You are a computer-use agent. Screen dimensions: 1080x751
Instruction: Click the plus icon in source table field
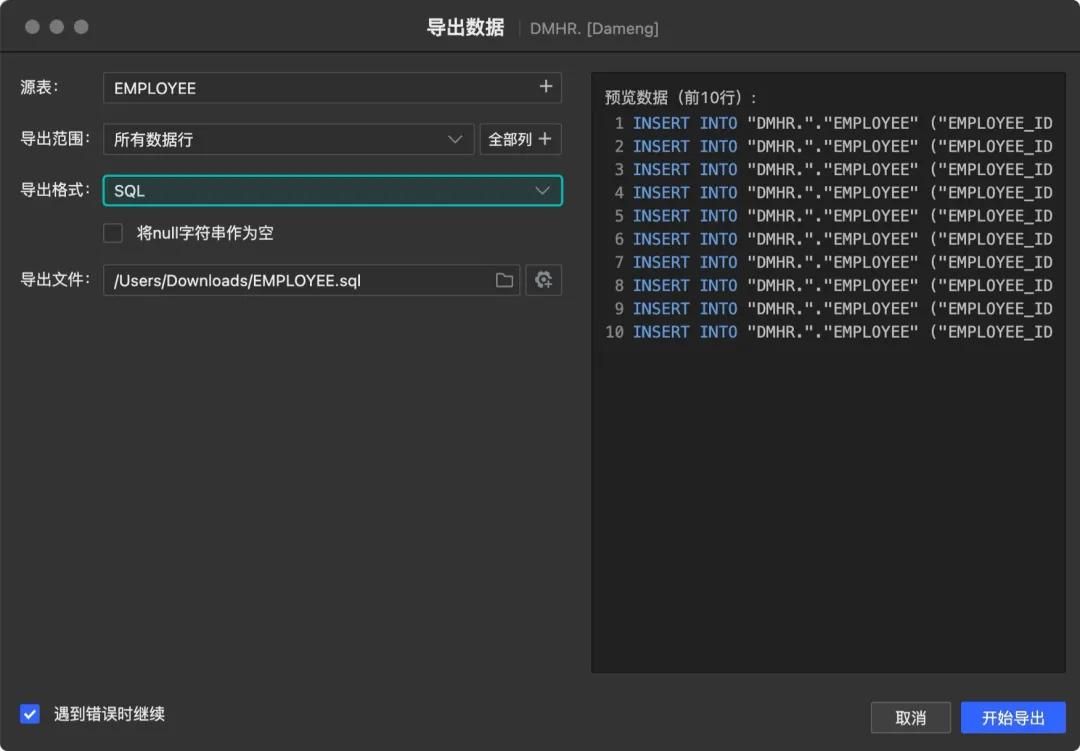coord(546,87)
